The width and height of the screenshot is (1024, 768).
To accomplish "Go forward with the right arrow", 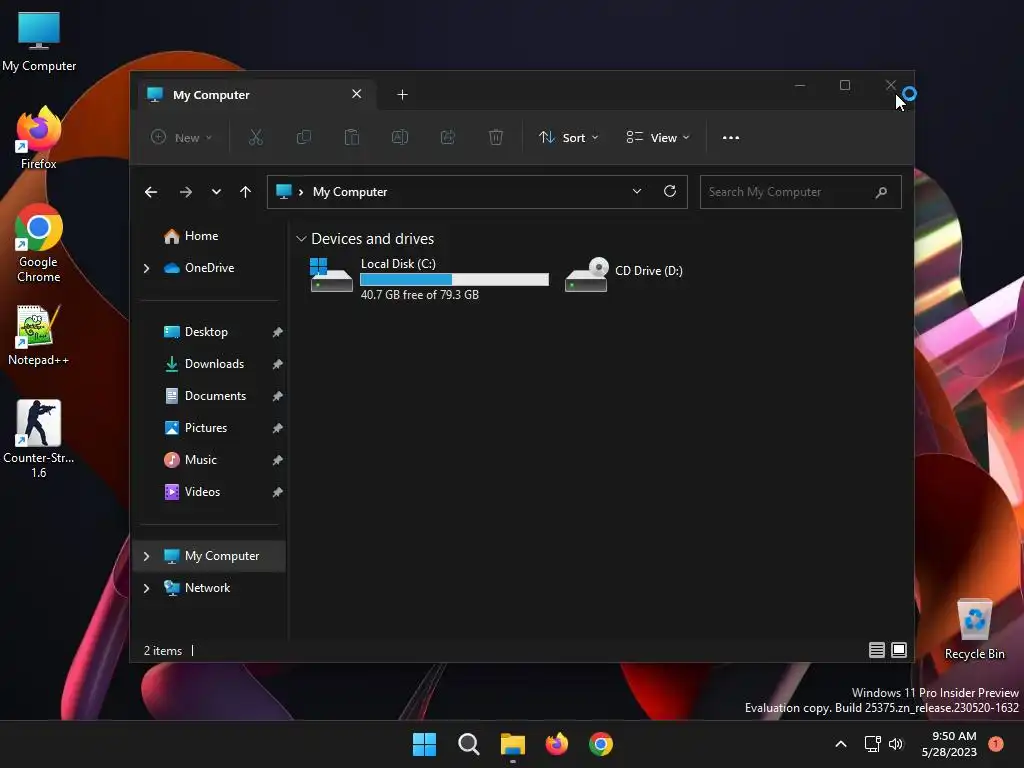I will (x=185, y=192).
